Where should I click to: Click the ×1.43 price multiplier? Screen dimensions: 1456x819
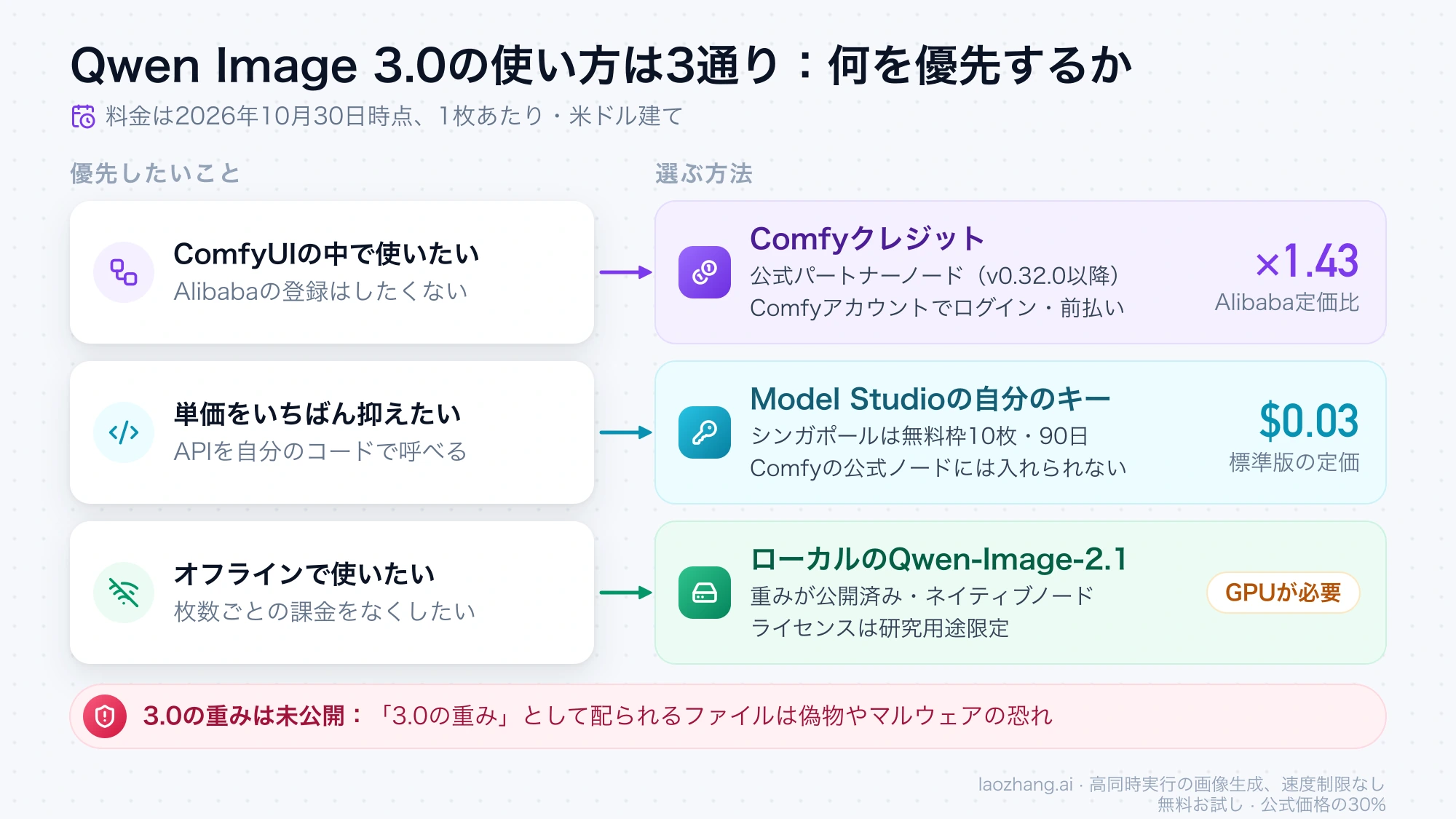(1307, 261)
